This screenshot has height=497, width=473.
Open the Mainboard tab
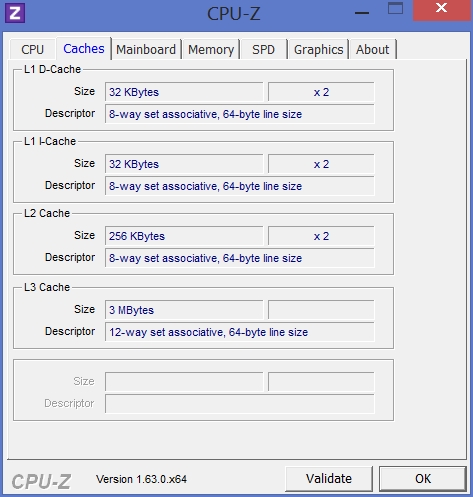pos(146,50)
